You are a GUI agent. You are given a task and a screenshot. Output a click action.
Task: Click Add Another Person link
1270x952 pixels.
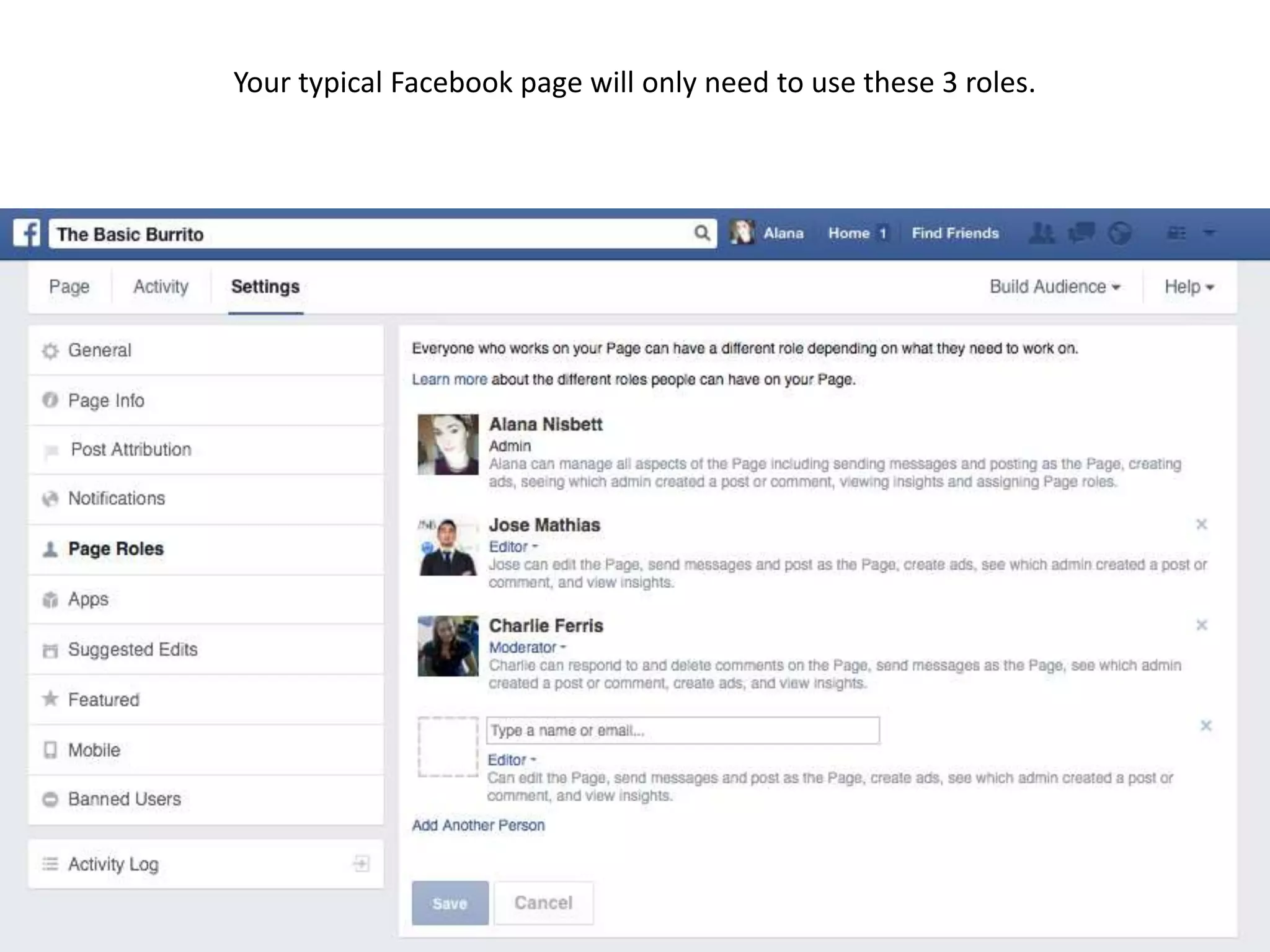478,826
